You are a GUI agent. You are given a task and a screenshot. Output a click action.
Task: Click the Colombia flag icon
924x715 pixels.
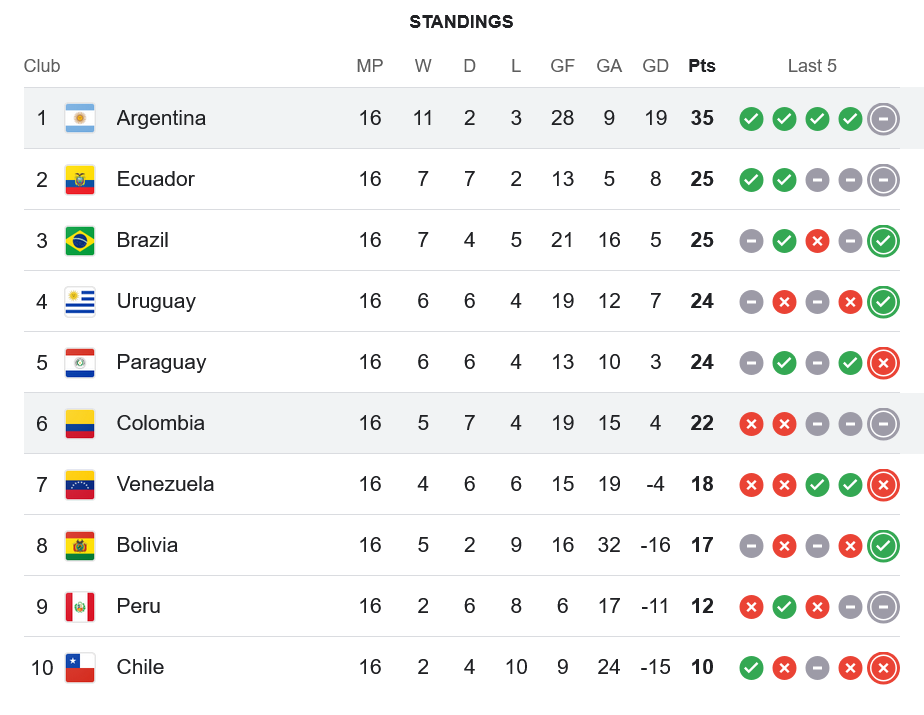(x=80, y=423)
